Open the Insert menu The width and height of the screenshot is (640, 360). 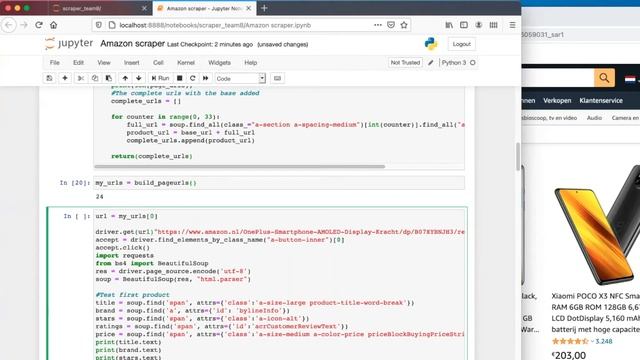click(131, 62)
